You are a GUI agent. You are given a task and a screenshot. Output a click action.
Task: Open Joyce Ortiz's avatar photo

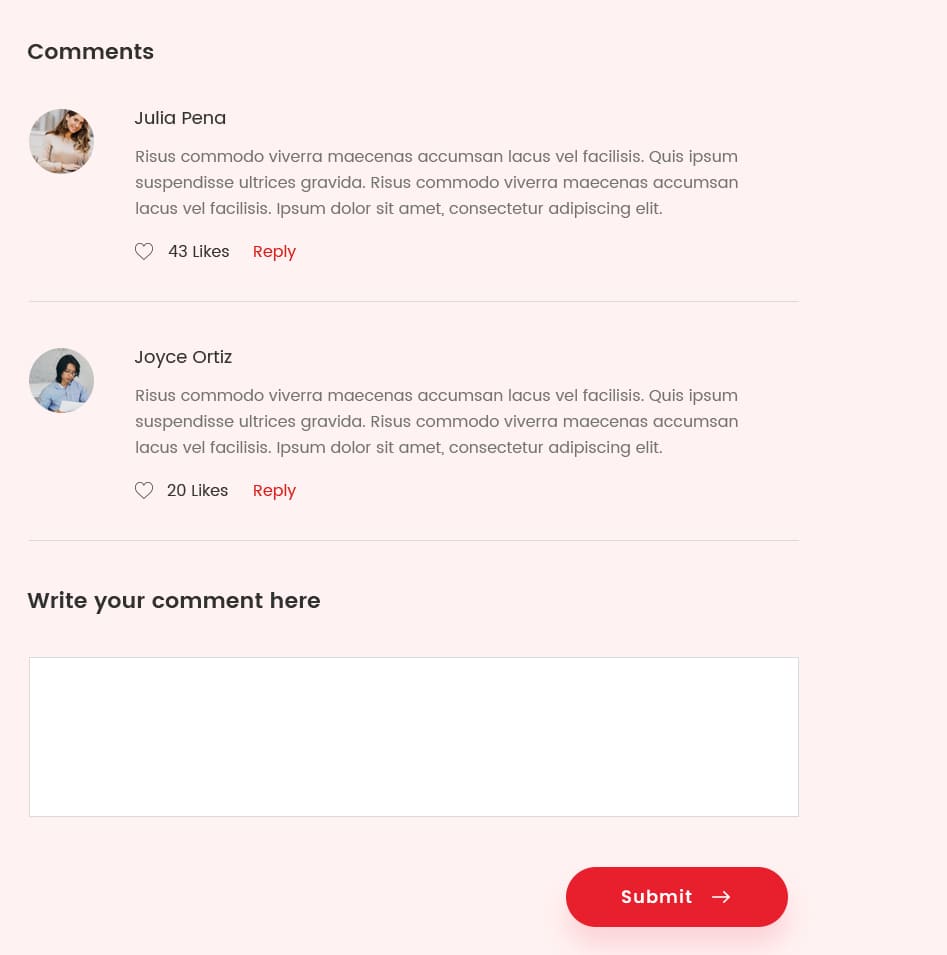tap(62, 380)
